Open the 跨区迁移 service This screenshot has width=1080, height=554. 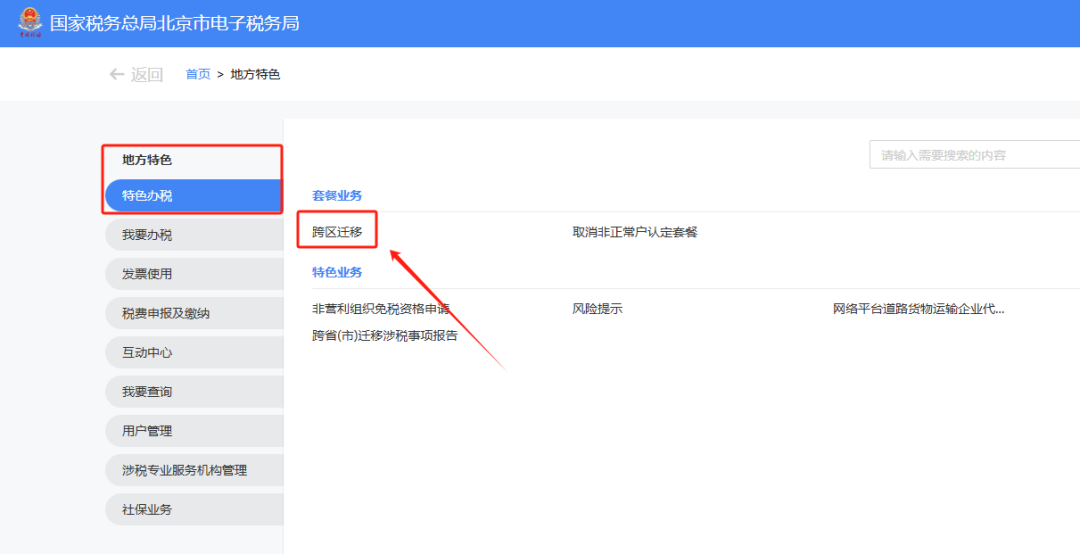click(337, 232)
